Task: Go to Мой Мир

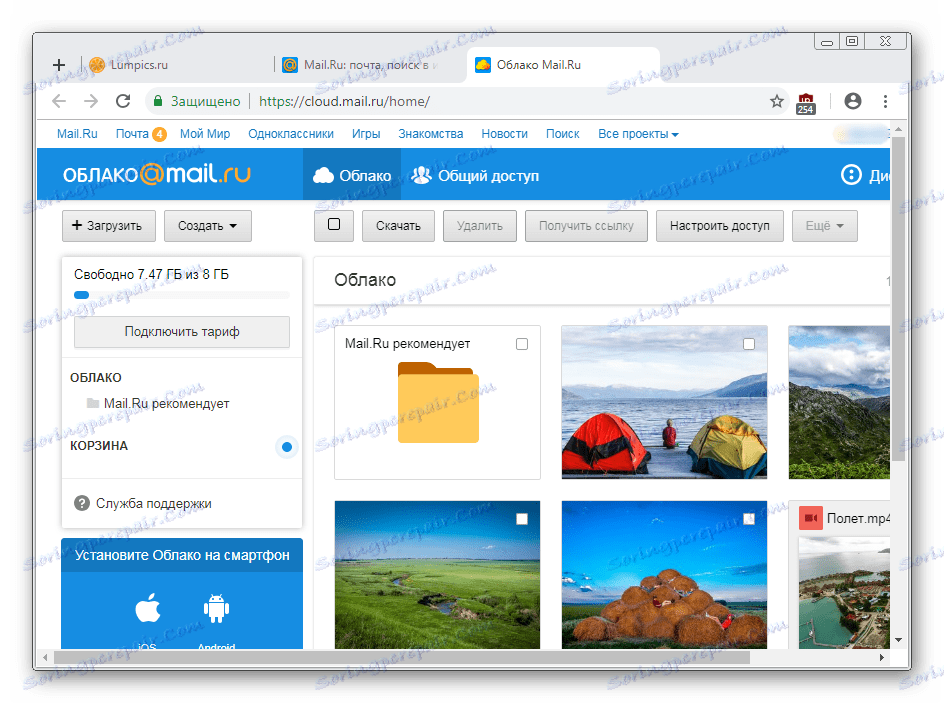Action: pos(205,134)
